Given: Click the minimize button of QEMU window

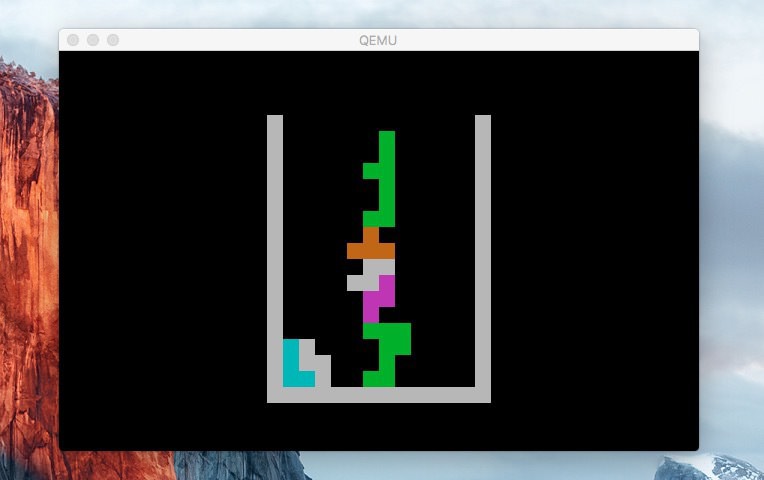Looking at the screenshot, I should (x=93, y=40).
